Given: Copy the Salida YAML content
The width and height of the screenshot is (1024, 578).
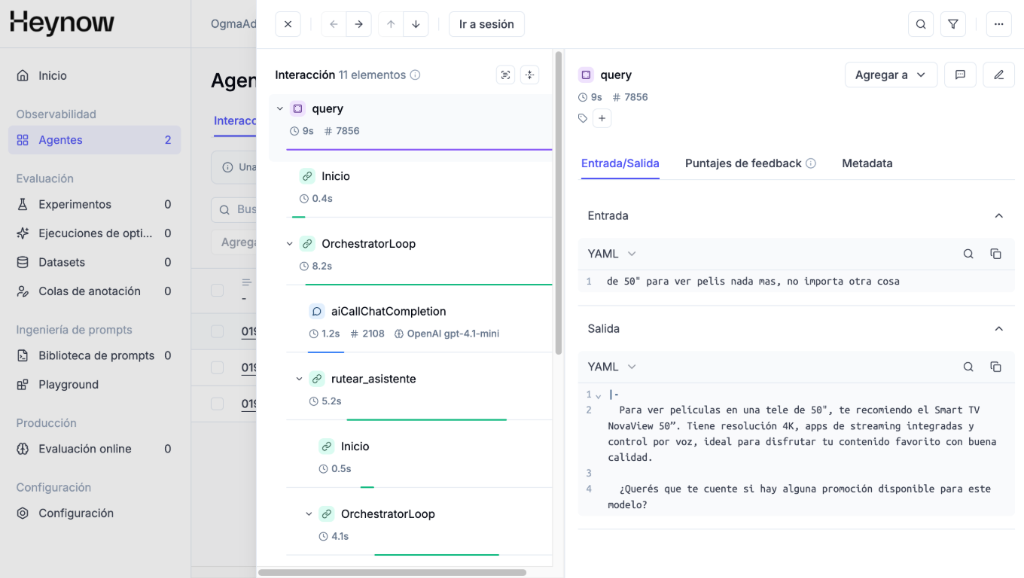Looking at the screenshot, I should pos(995,367).
